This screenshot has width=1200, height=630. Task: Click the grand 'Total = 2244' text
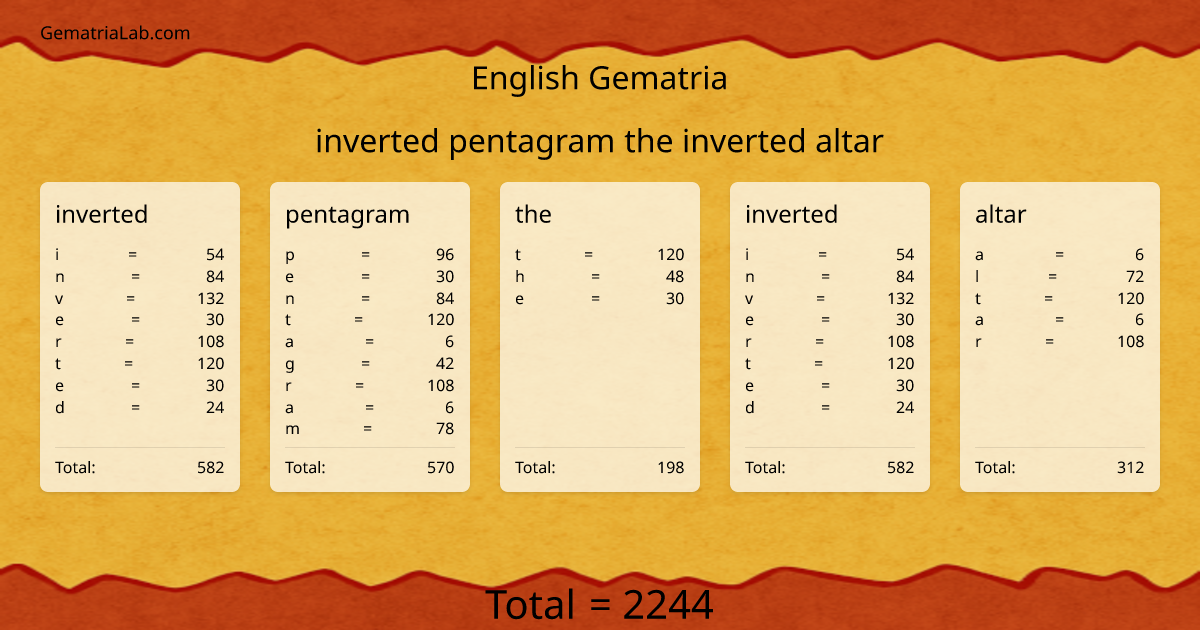click(599, 605)
